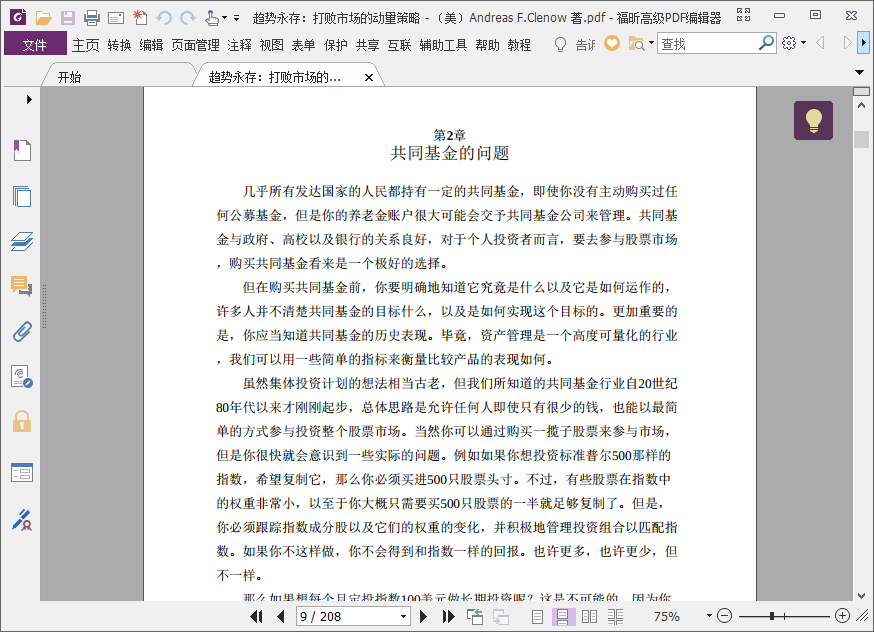Toggle ribbon display mode icon in title bar
874x632 pixels.
[x=744, y=15]
